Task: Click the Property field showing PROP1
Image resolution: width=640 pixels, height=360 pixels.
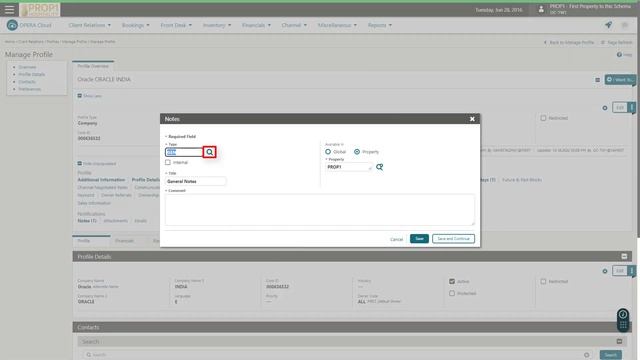Action: tap(349, 167)
